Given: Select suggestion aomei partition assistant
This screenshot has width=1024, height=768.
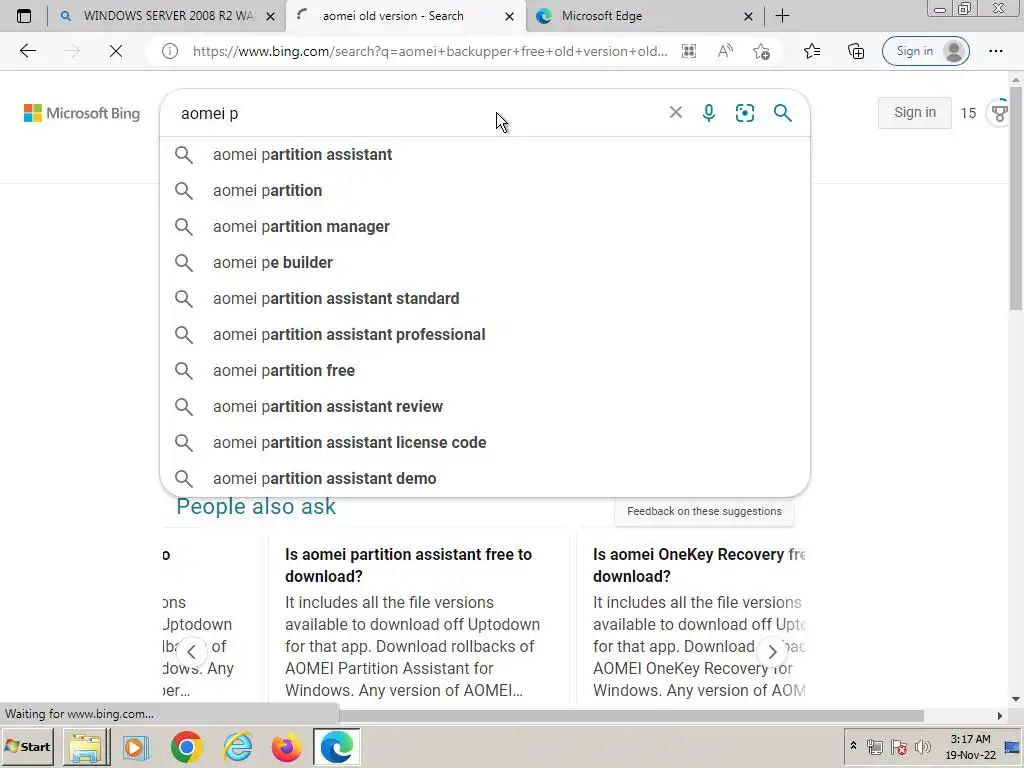Looking at the screenshot, I should (x=485, y=155).
